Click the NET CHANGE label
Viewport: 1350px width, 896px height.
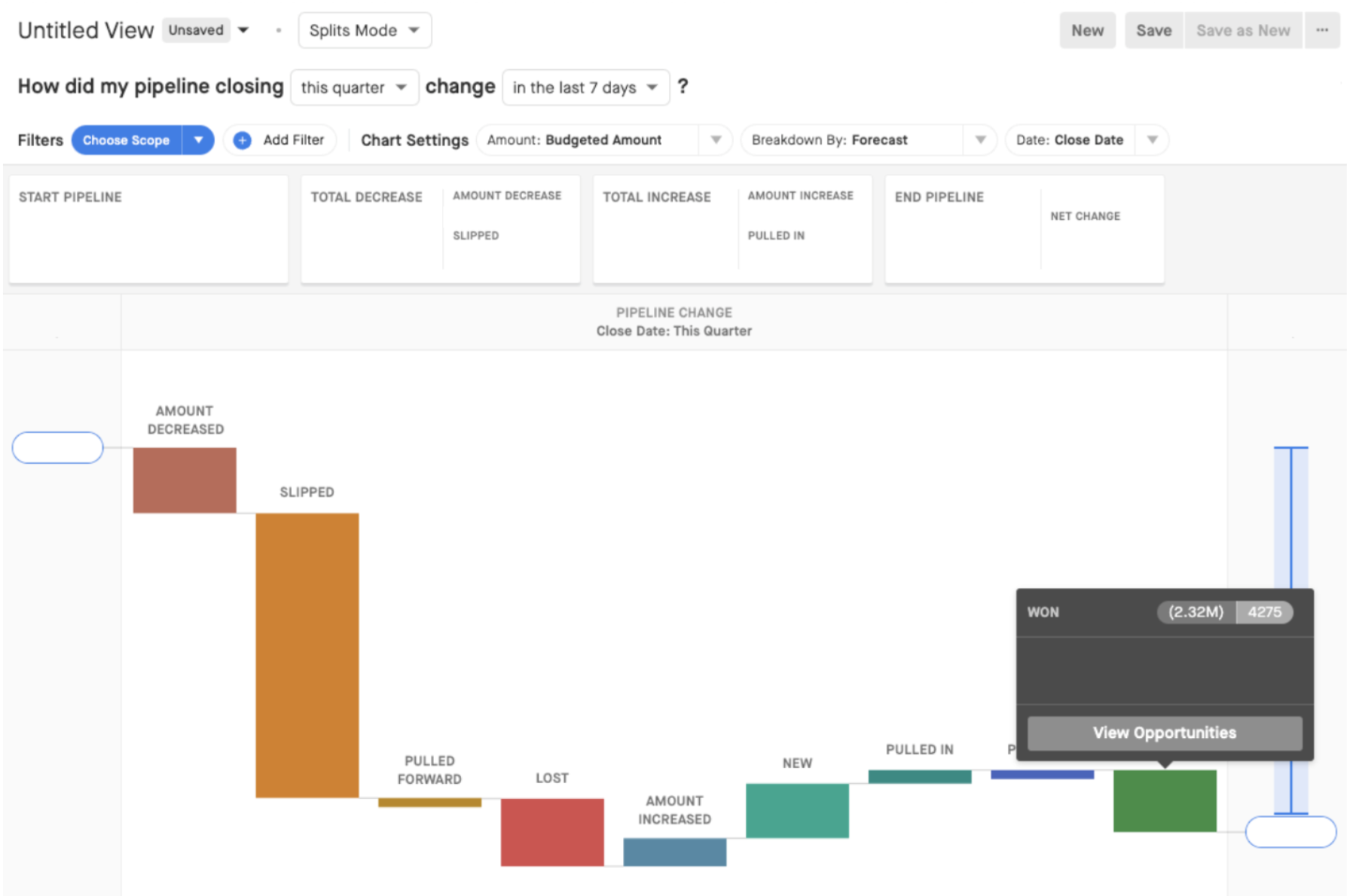1085,216
